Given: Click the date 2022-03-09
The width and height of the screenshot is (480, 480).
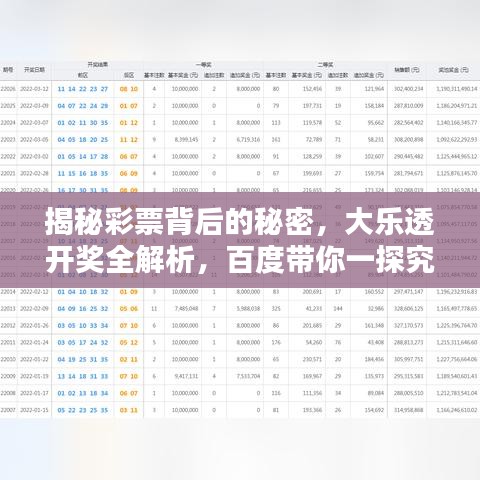Looking at the screenshot, I should [34, 106].
